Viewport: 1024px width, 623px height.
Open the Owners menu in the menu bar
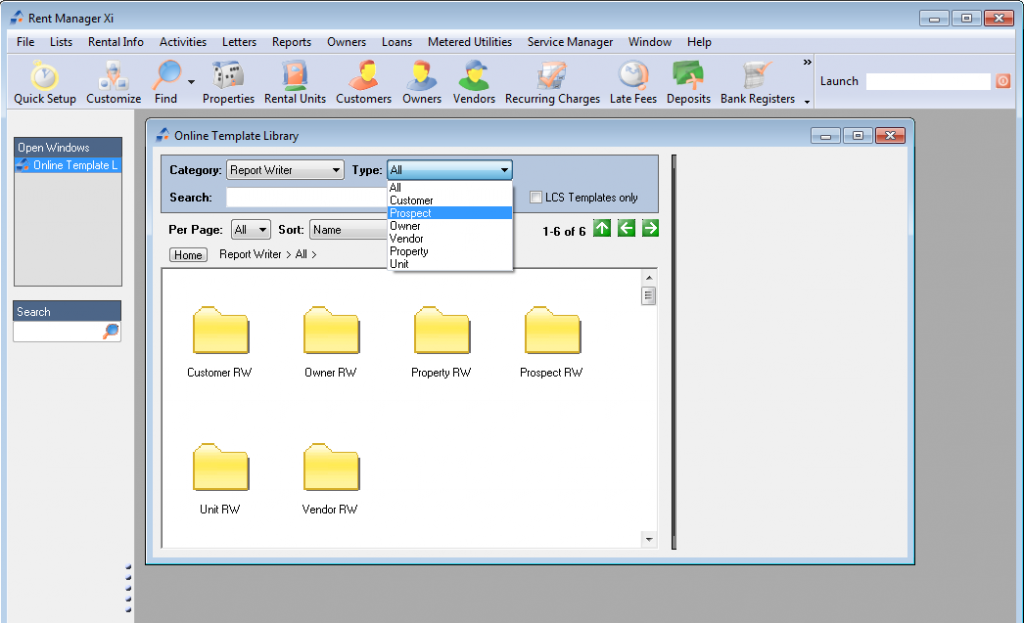[346, 42]
